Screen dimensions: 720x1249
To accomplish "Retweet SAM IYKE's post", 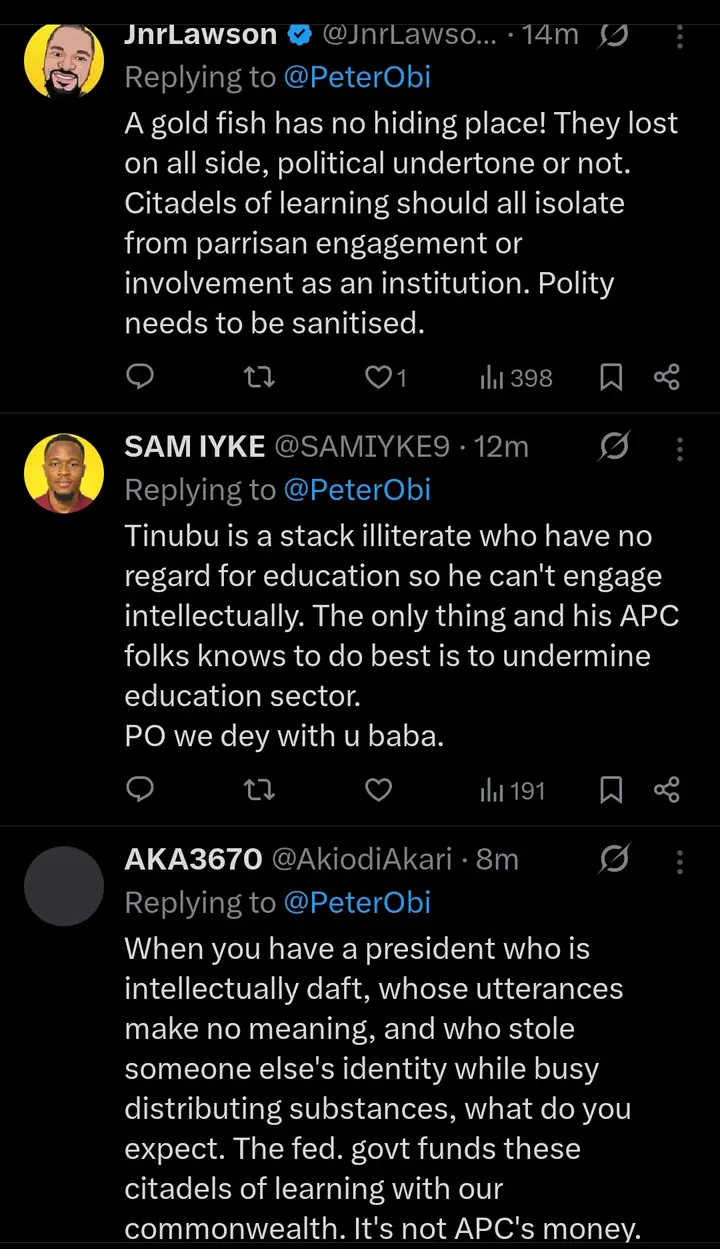I will [260, 791].
